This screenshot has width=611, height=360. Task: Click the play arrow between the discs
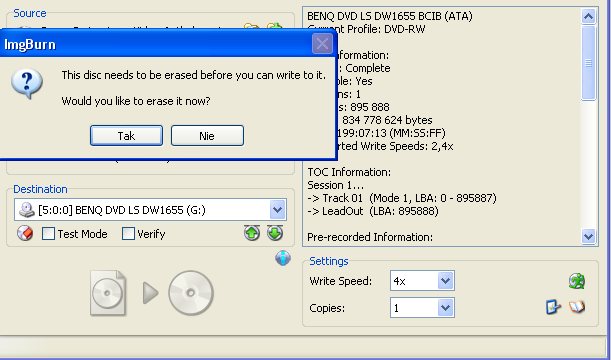[x=150, y=293]
